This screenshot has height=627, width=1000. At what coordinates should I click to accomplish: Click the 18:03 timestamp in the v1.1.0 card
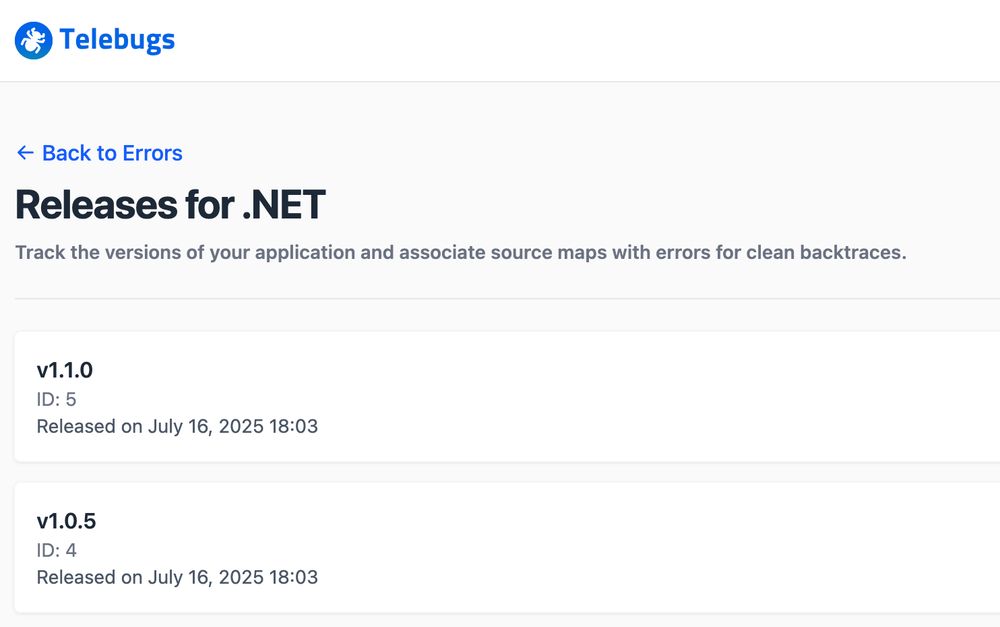click(293, 426)
